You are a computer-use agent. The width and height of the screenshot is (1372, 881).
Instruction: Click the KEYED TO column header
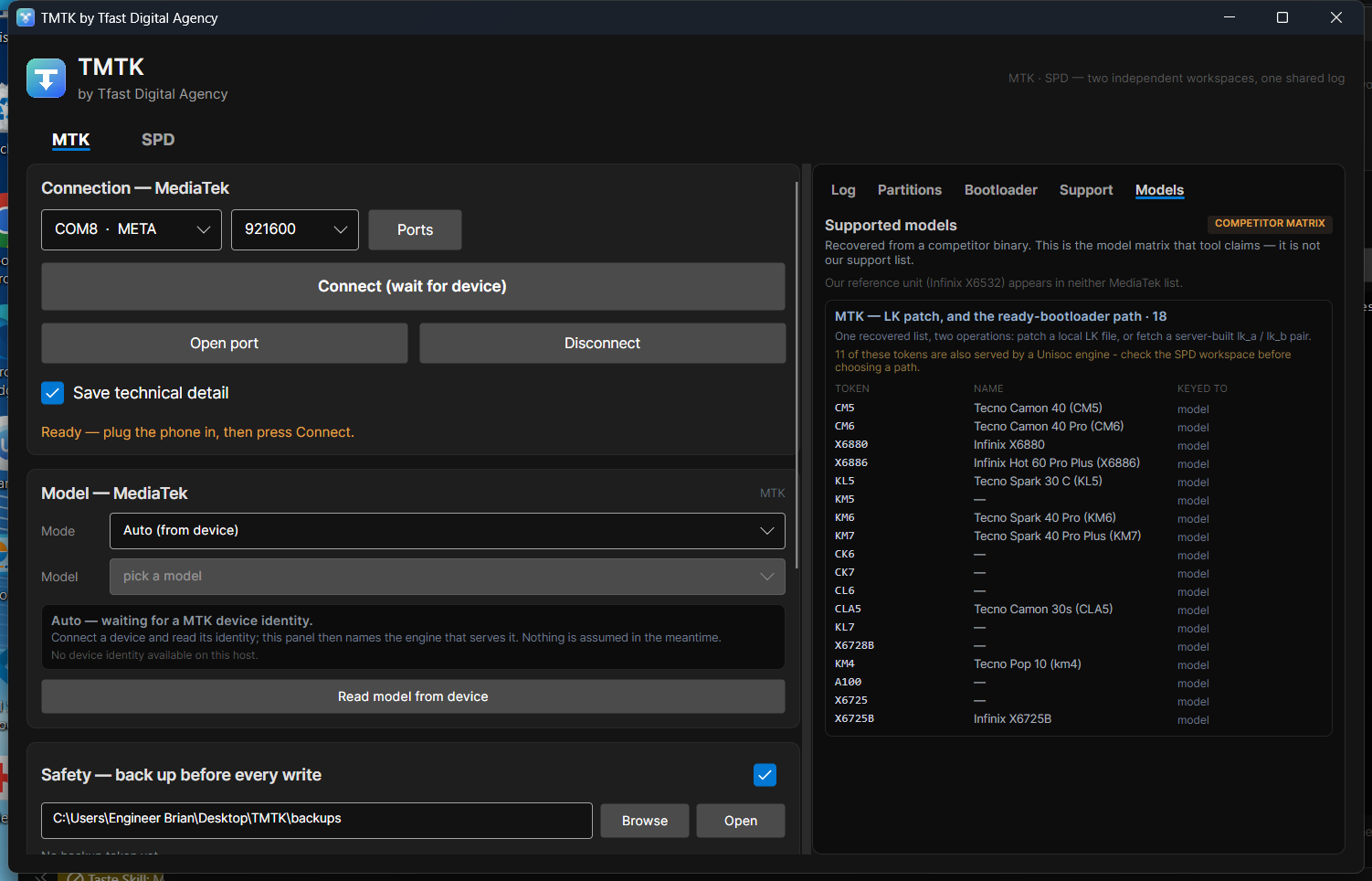1202,388
